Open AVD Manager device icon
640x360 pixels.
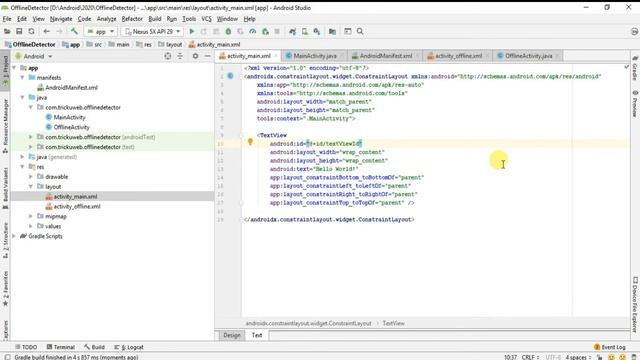coord(304,31)
